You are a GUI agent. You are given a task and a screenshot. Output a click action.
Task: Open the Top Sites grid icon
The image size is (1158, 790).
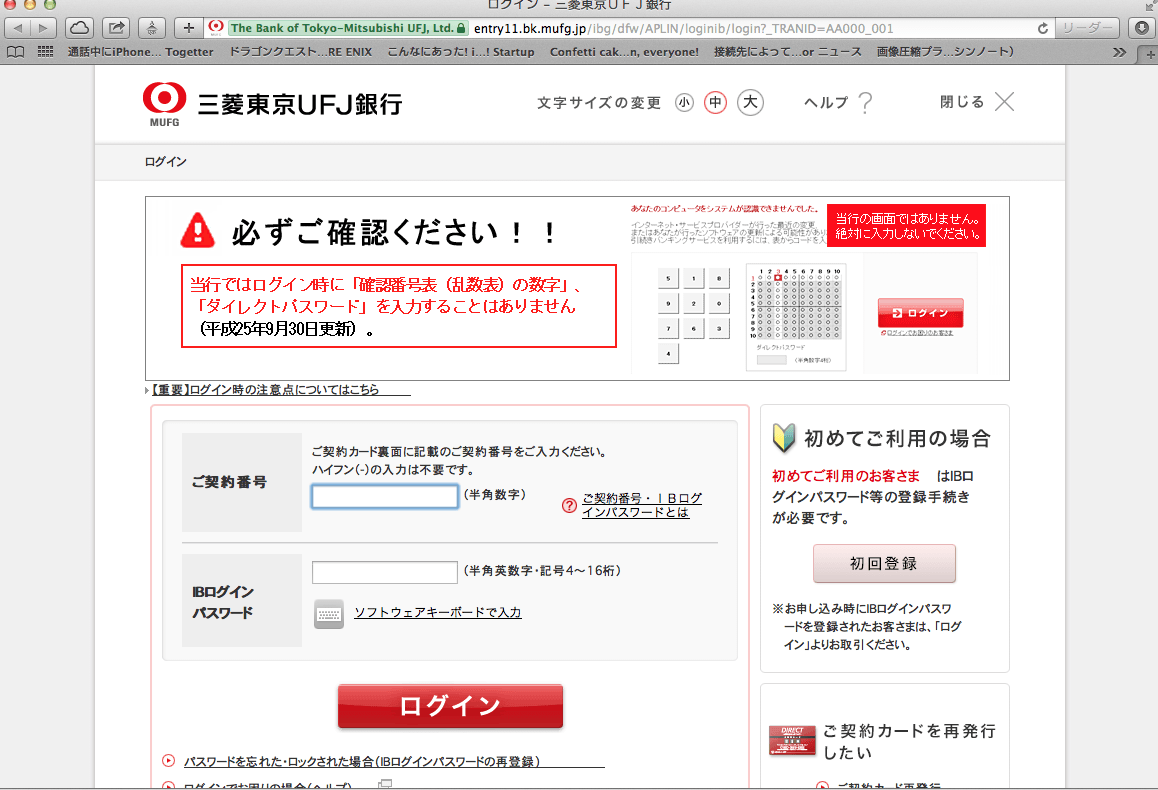click(45, 51)
